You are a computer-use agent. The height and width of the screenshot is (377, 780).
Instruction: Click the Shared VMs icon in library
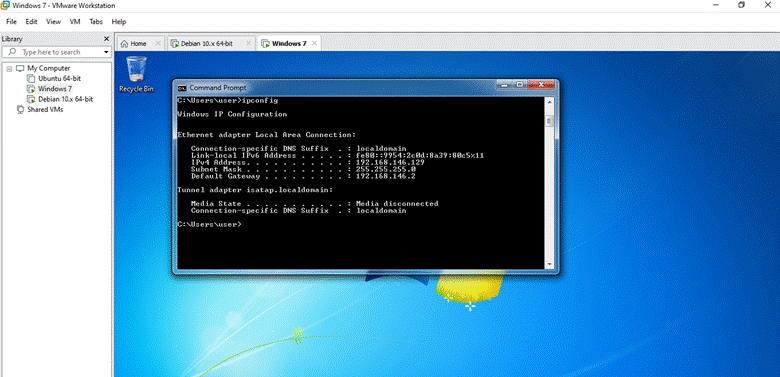(20, 110)
